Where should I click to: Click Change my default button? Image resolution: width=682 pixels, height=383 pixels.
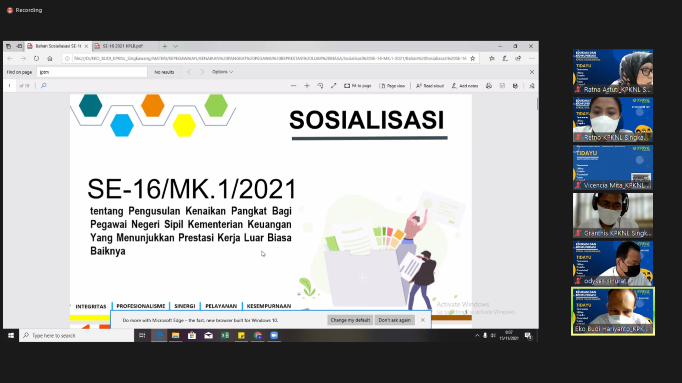click(350, 320)
